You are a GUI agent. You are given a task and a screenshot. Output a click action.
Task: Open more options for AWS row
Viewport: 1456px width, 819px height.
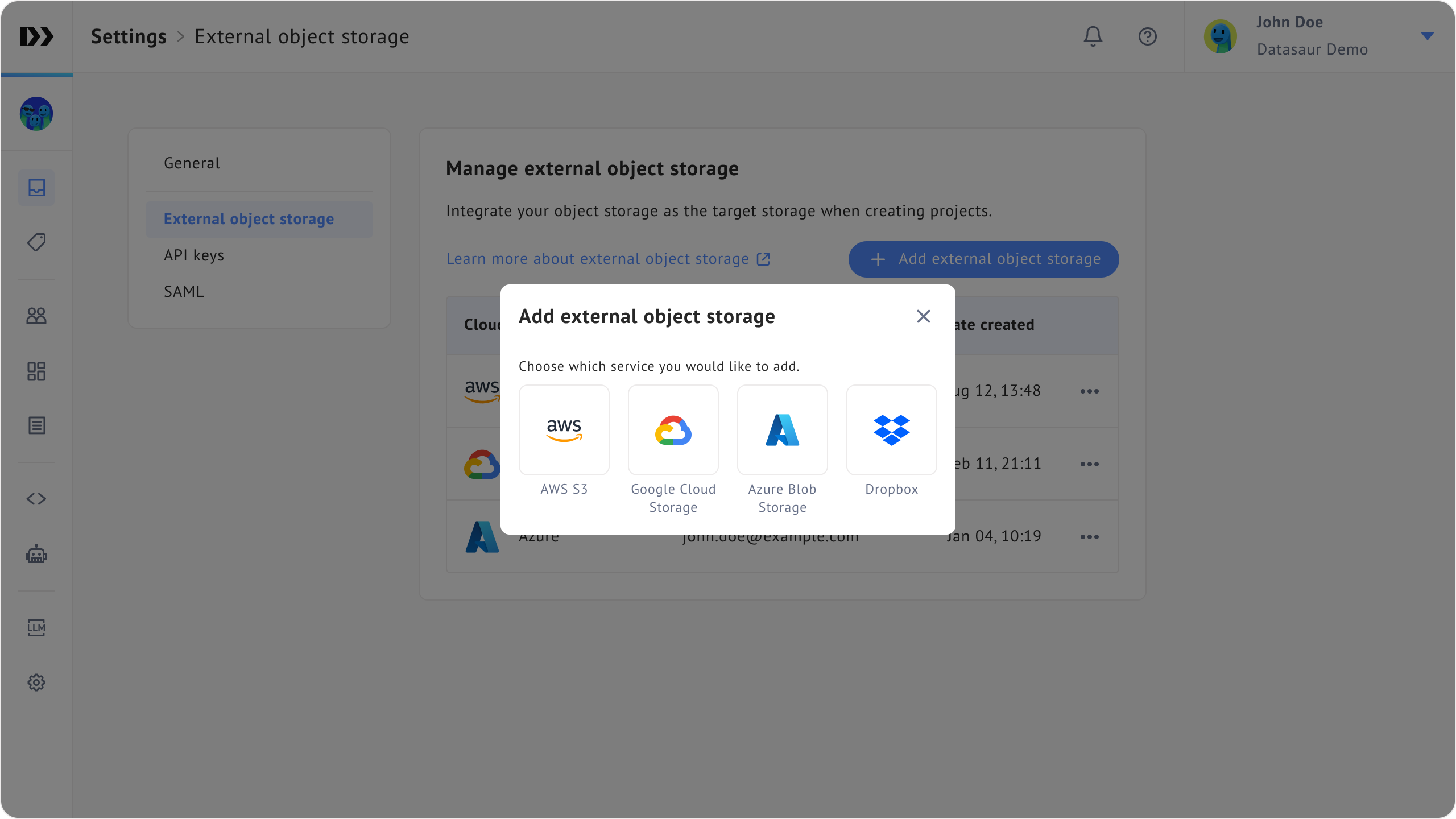1089,391
